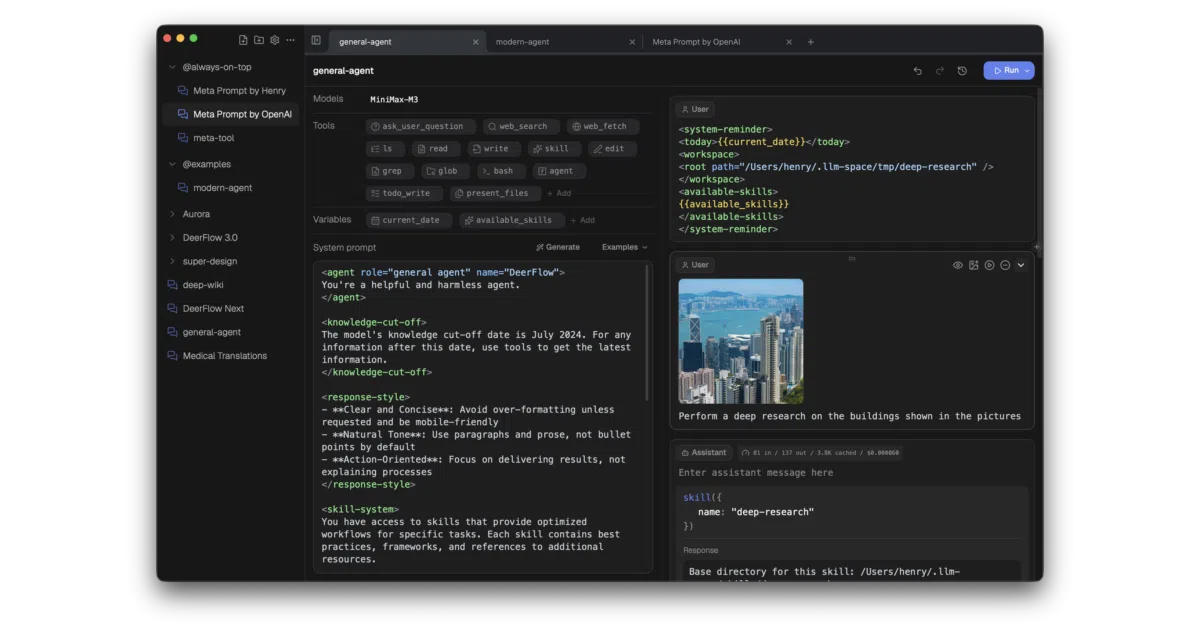Click the available_skills variable chip
1200x630 pixels.
pyautogui.click(x=511, y=220)
